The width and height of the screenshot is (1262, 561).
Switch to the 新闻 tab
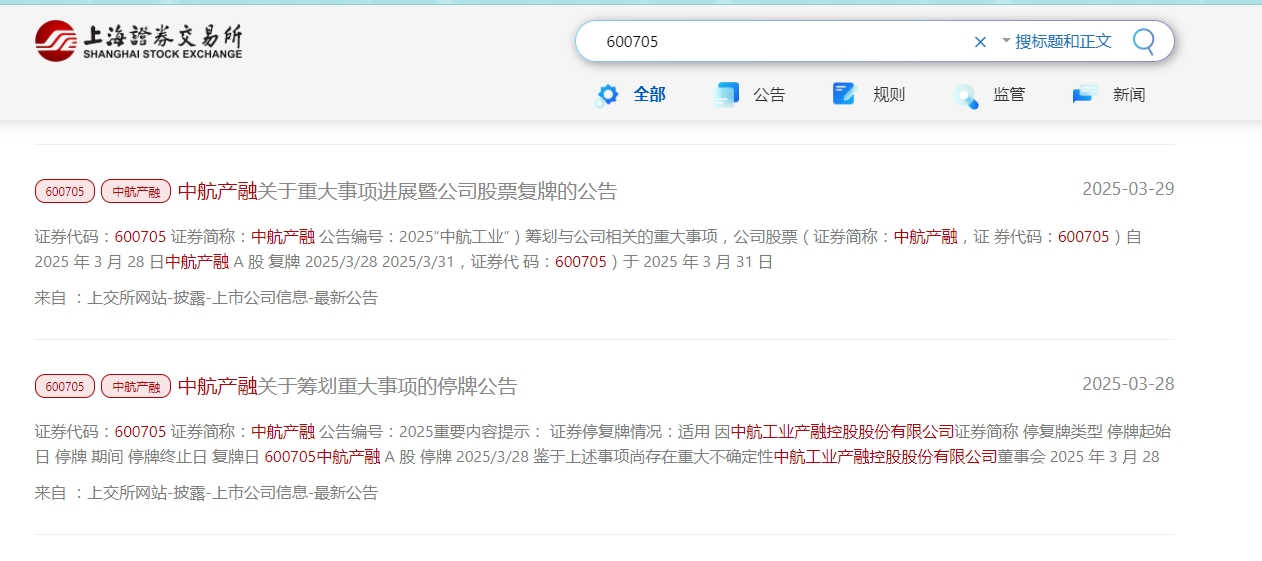tap(1129, 95)
